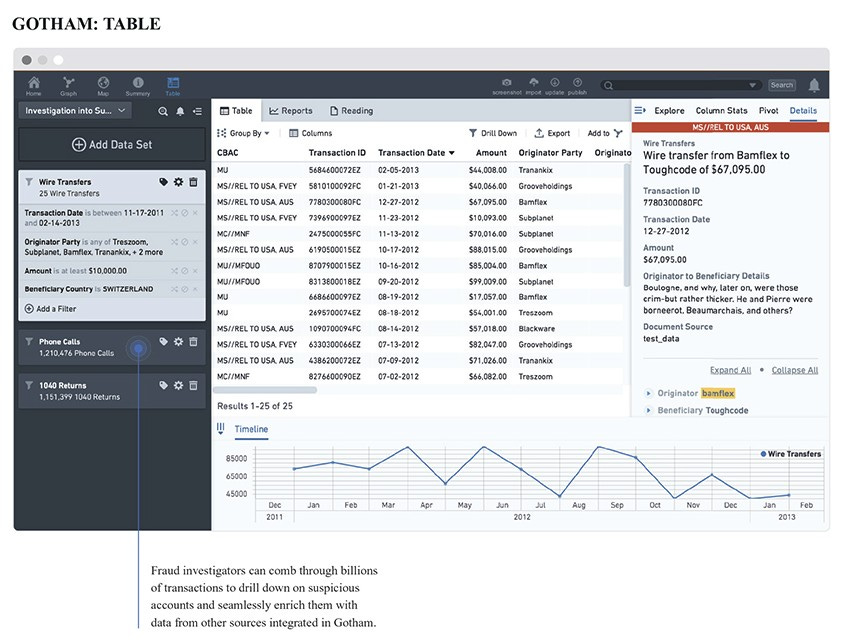Open the Pivot tab
The width and height of the screenshot is (841, 642).
[x=768, y=110]
